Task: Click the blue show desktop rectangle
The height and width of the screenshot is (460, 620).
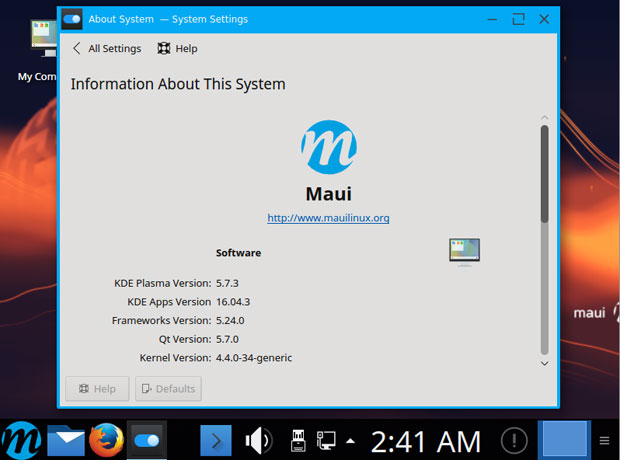Action: 564,439
